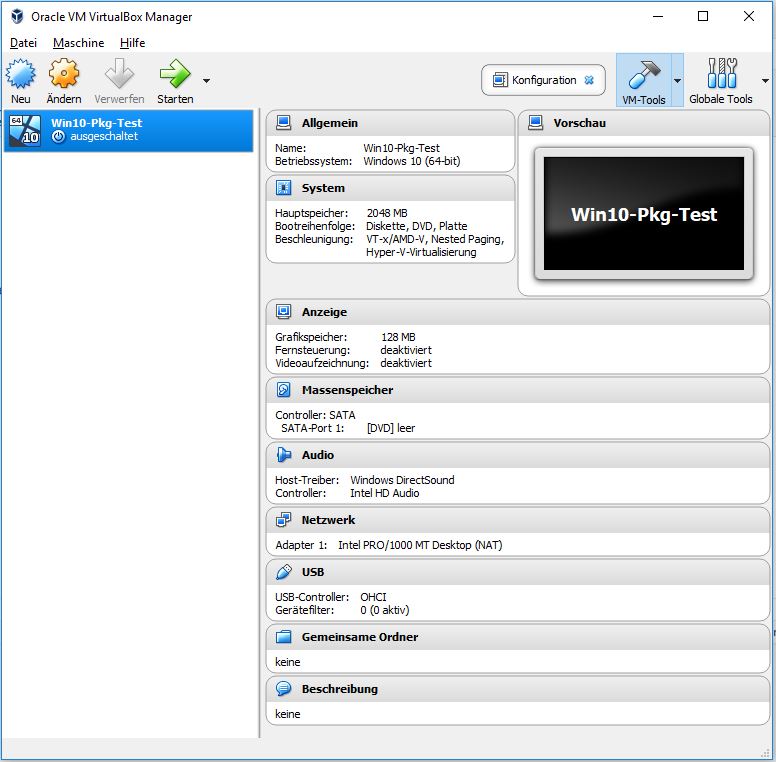Start the VM with green Starten arrow
Image resolution: width=776 pixels, height=762 pixels.
(x=175, y=74)
